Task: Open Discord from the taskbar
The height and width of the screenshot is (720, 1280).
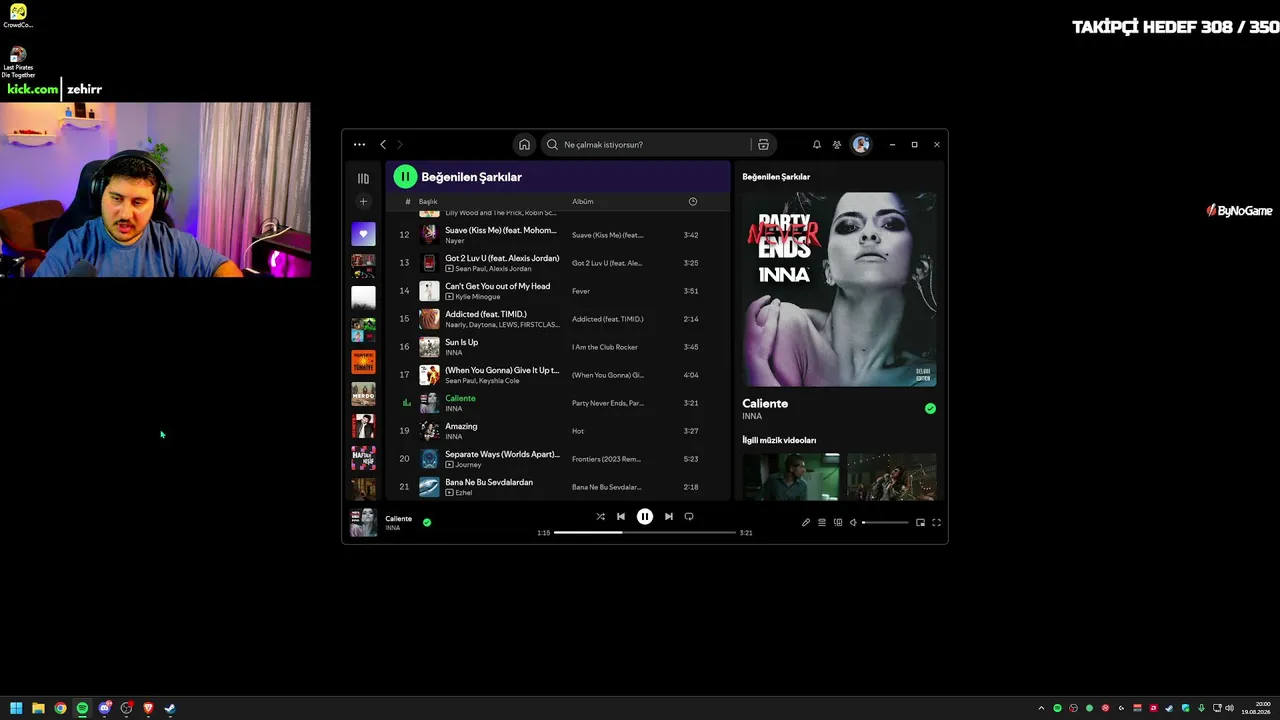Action: coord(104,709)
